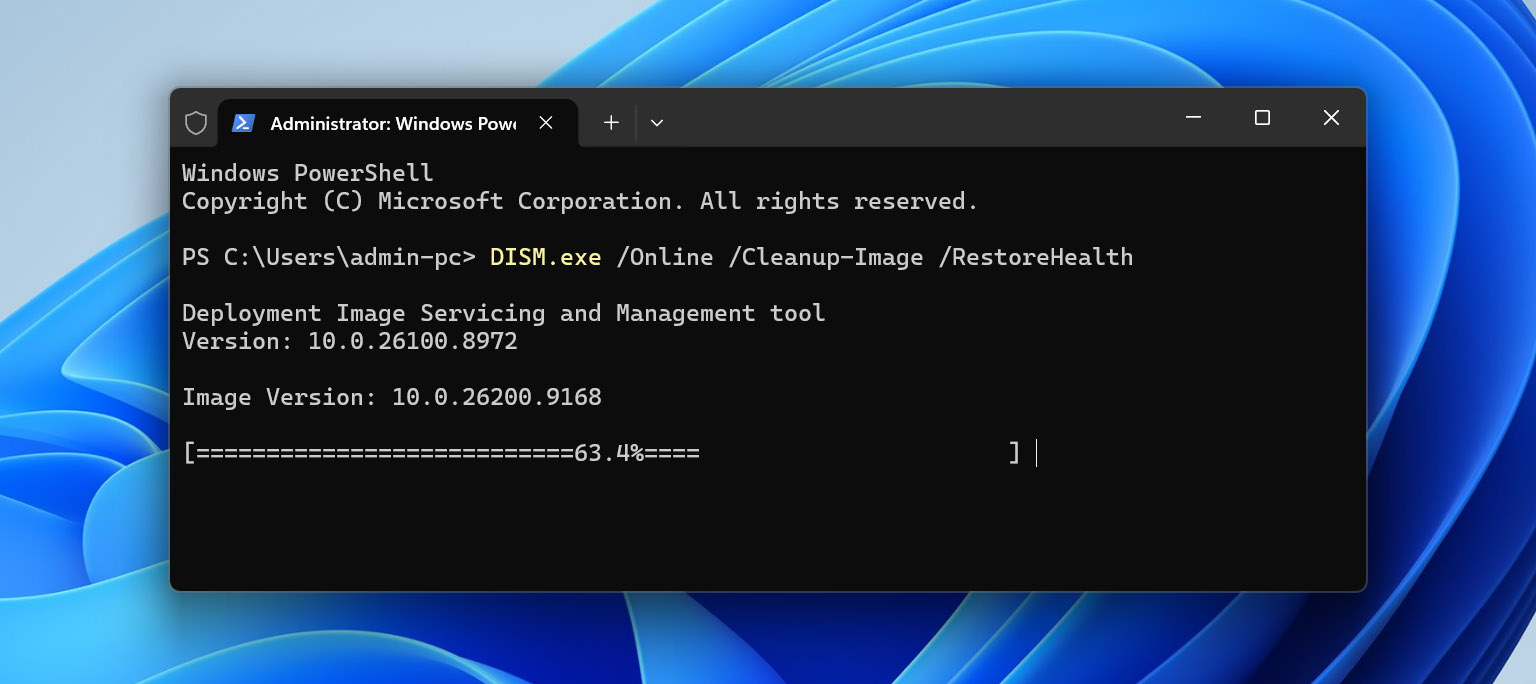Minimize the Terminal window

pyautogui.click(x=1193, y=118)
